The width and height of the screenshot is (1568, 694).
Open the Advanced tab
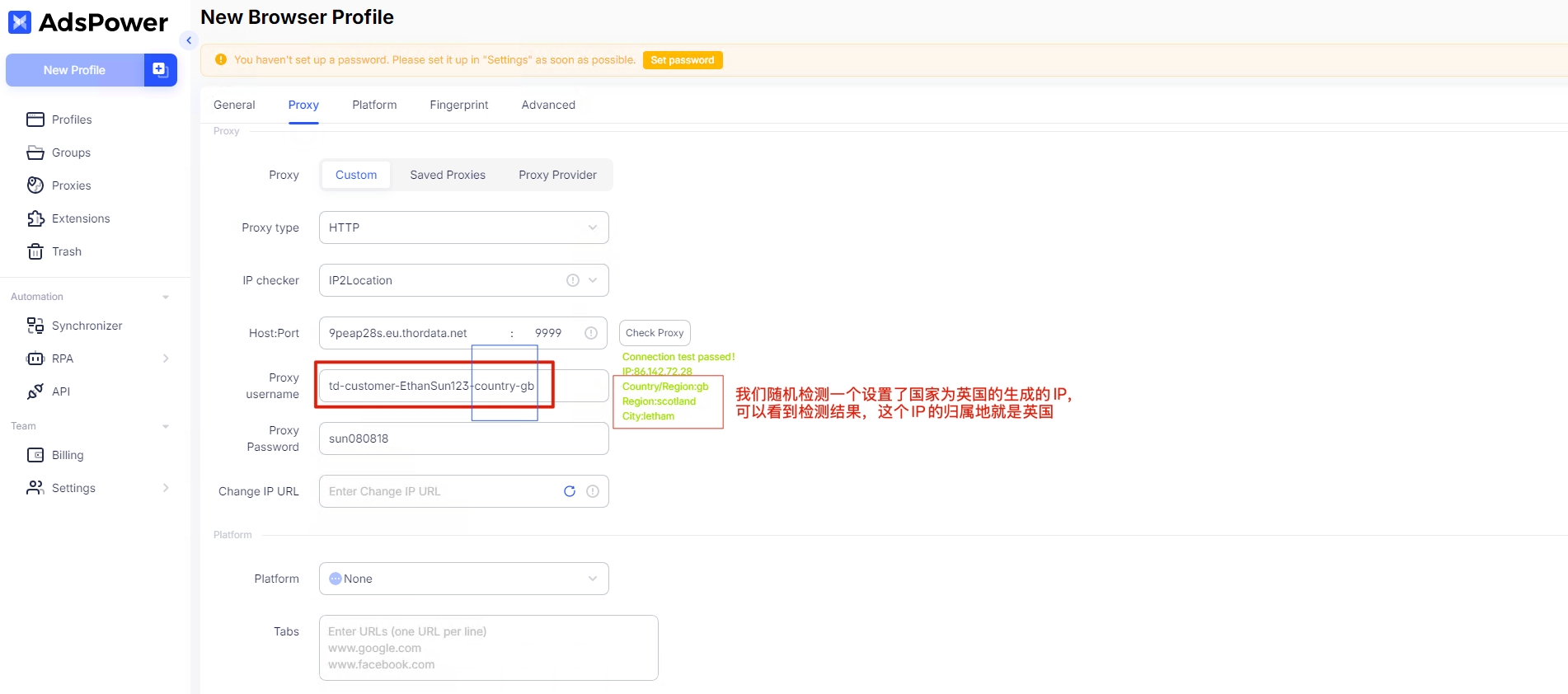point(548,105)
